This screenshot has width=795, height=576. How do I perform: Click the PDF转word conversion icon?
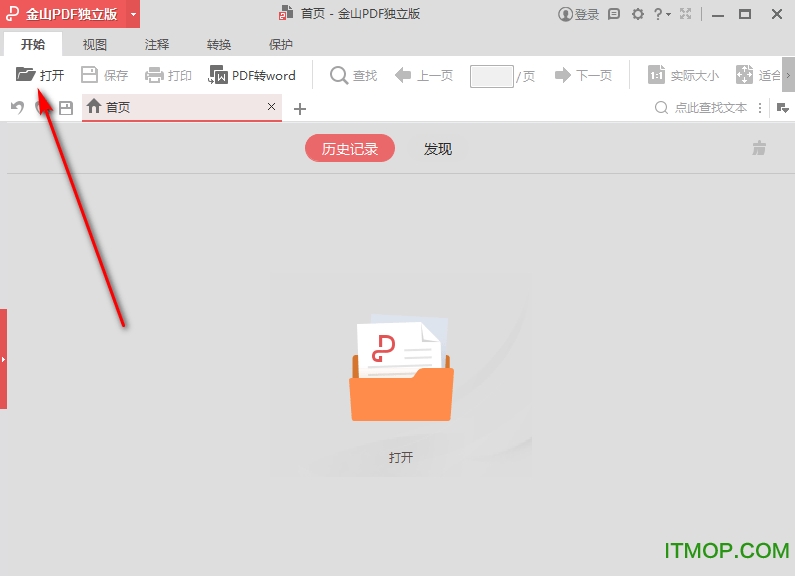point(218,75)
